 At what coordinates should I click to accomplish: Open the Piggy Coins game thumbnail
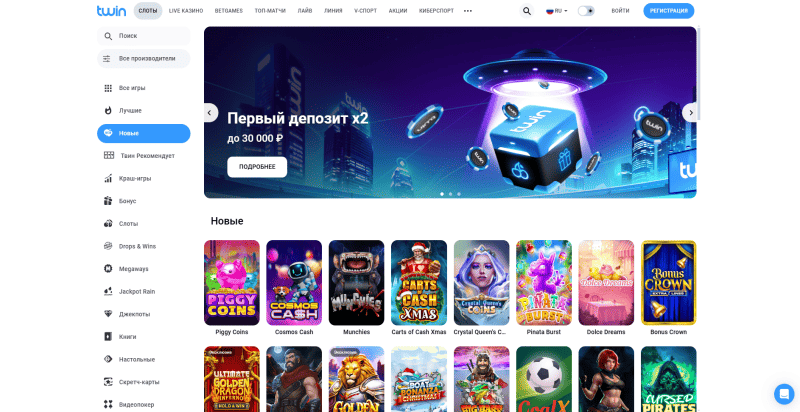click(232, 282)
